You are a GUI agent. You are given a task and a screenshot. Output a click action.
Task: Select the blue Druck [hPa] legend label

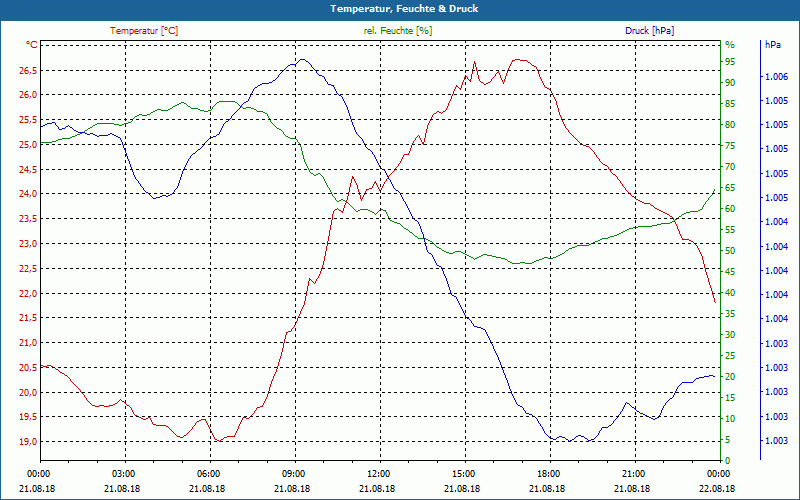click(649, 31)
